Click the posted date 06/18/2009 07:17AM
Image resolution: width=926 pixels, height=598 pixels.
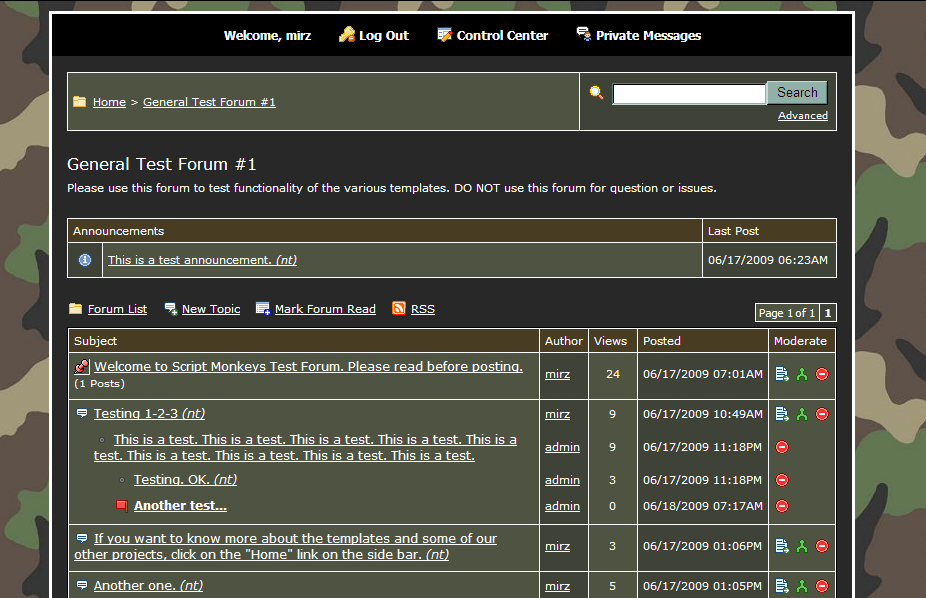(x=703, y=506)
